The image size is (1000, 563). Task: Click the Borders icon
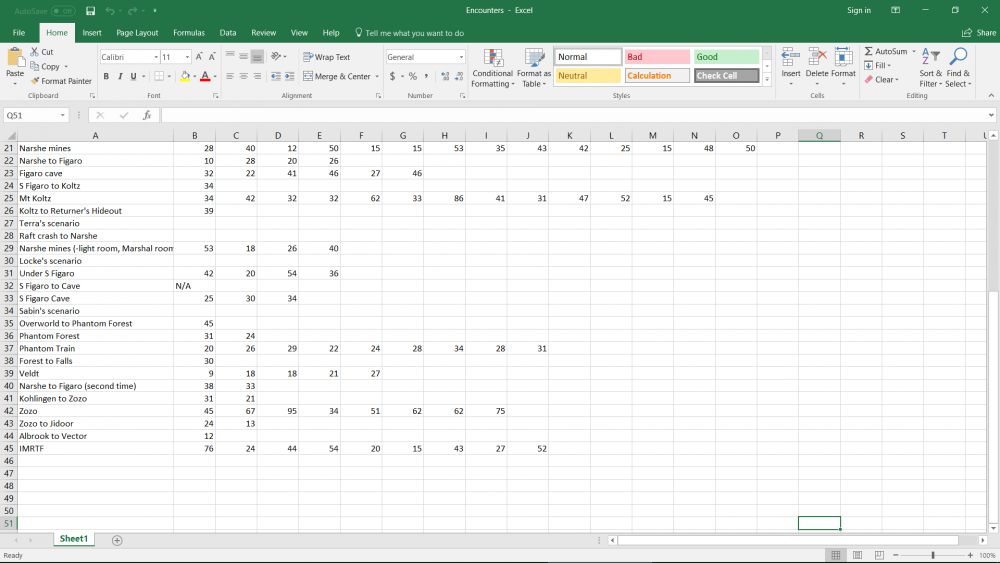point(159,76)
